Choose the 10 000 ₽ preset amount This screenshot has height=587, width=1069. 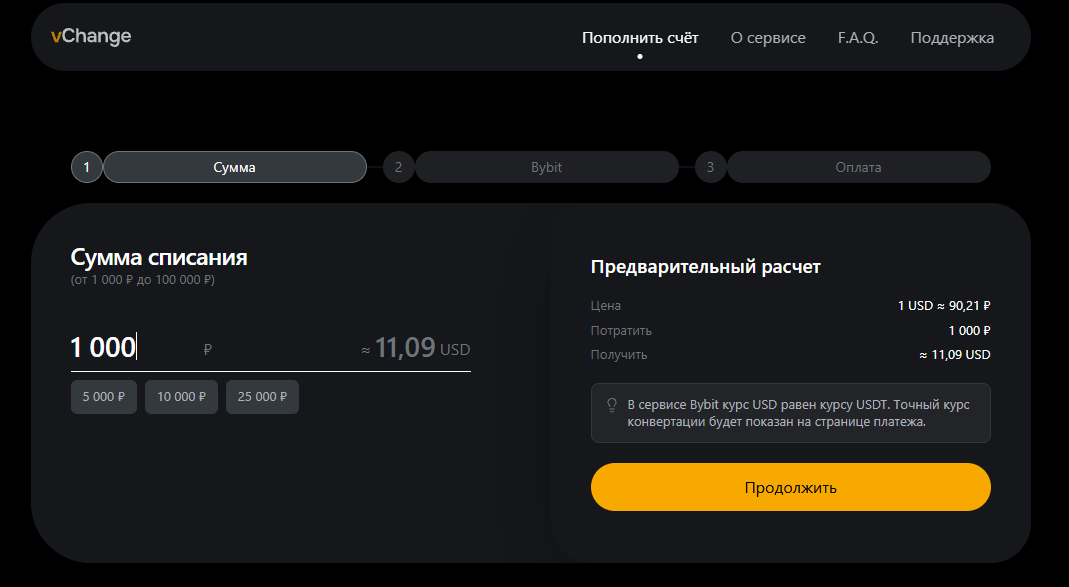tap(181, 397)
